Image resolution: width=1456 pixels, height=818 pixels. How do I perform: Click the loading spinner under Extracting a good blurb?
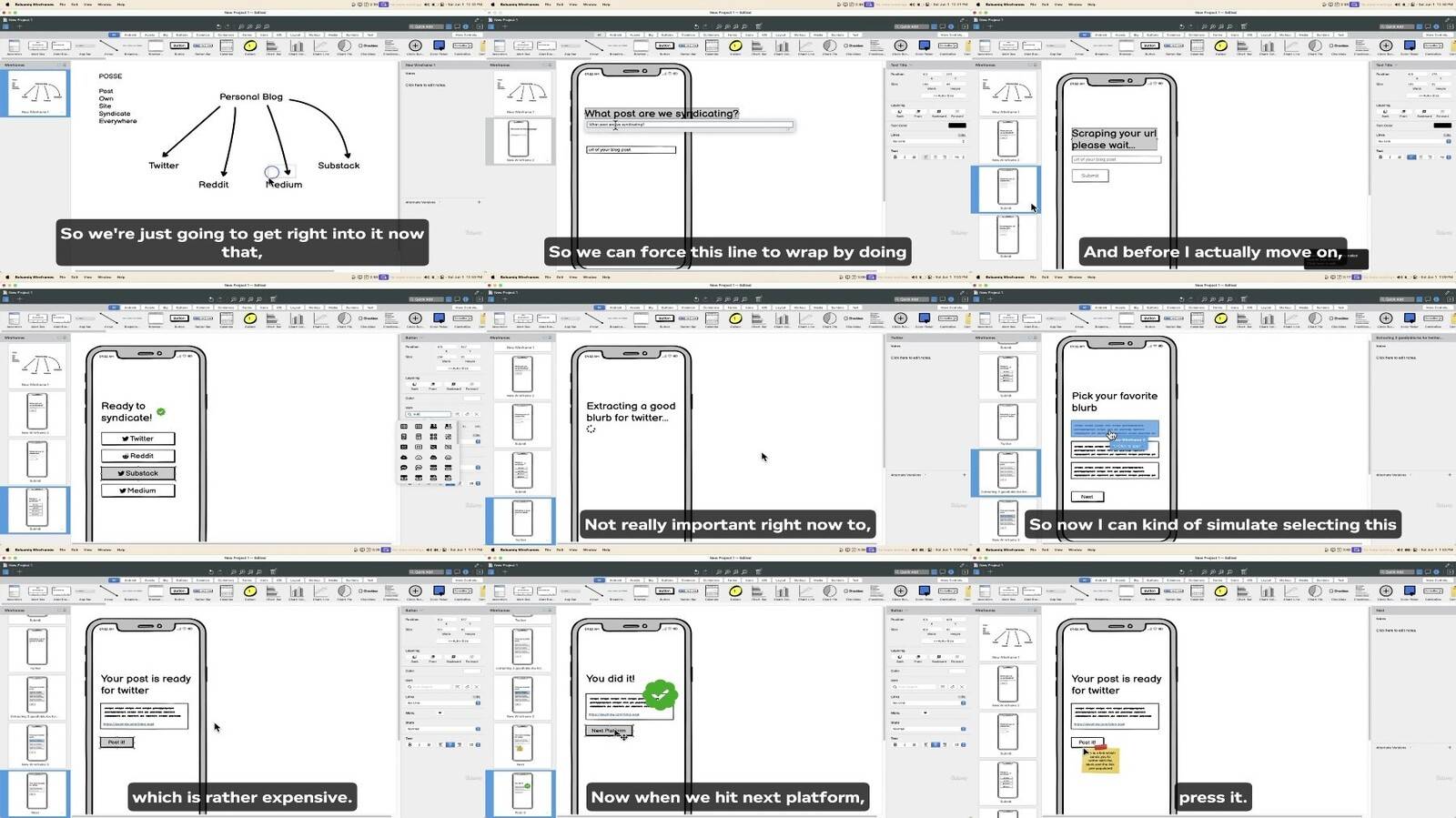click(591, 429)
